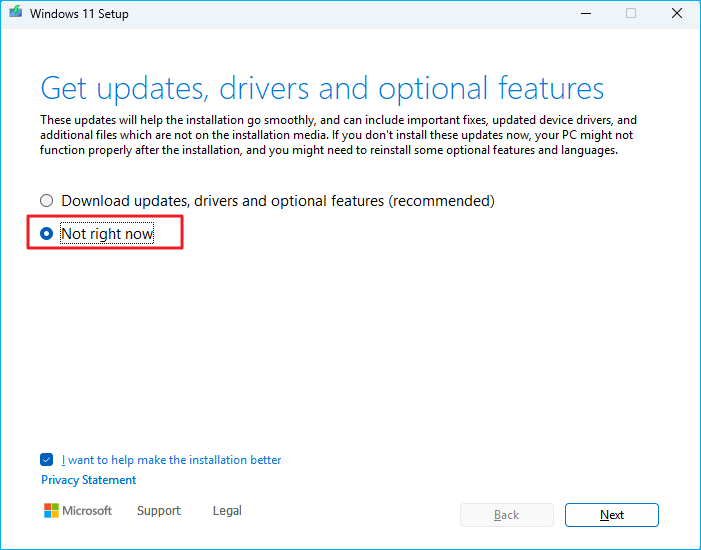Open the Legal link
Screen dimensions: 701x550
point(227,511)
